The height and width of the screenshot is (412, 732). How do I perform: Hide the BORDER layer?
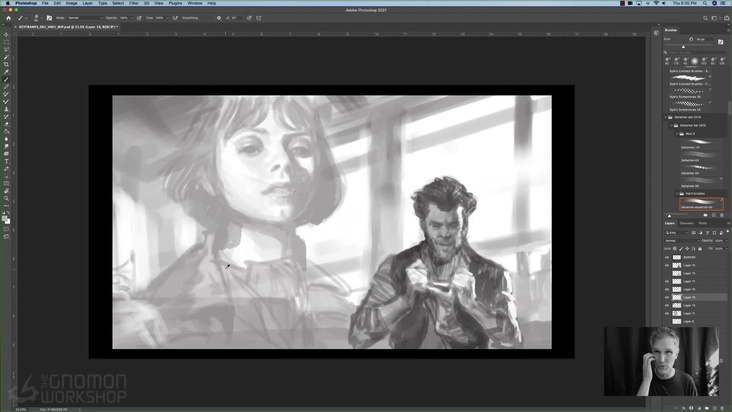click(x=667, y=257)
